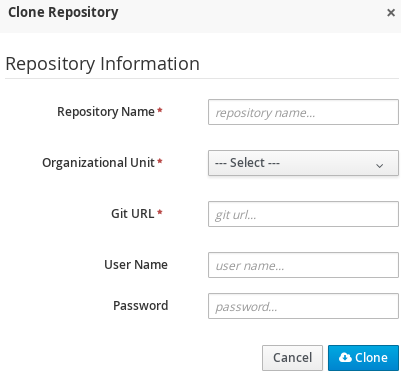Click the User Name label
Screen dimensions: 401x373
click(x=136, y=265)
